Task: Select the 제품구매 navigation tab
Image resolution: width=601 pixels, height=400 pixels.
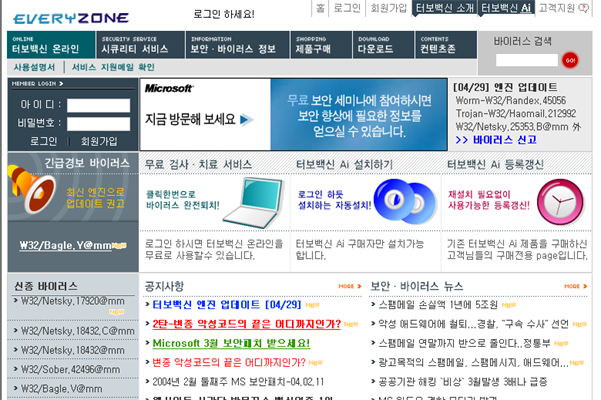Action: (x=321, y=45)
